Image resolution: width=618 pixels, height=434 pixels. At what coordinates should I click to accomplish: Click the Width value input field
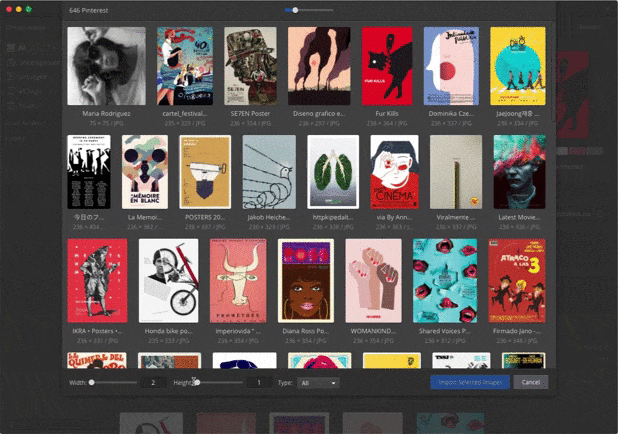[x=152, y=383]
